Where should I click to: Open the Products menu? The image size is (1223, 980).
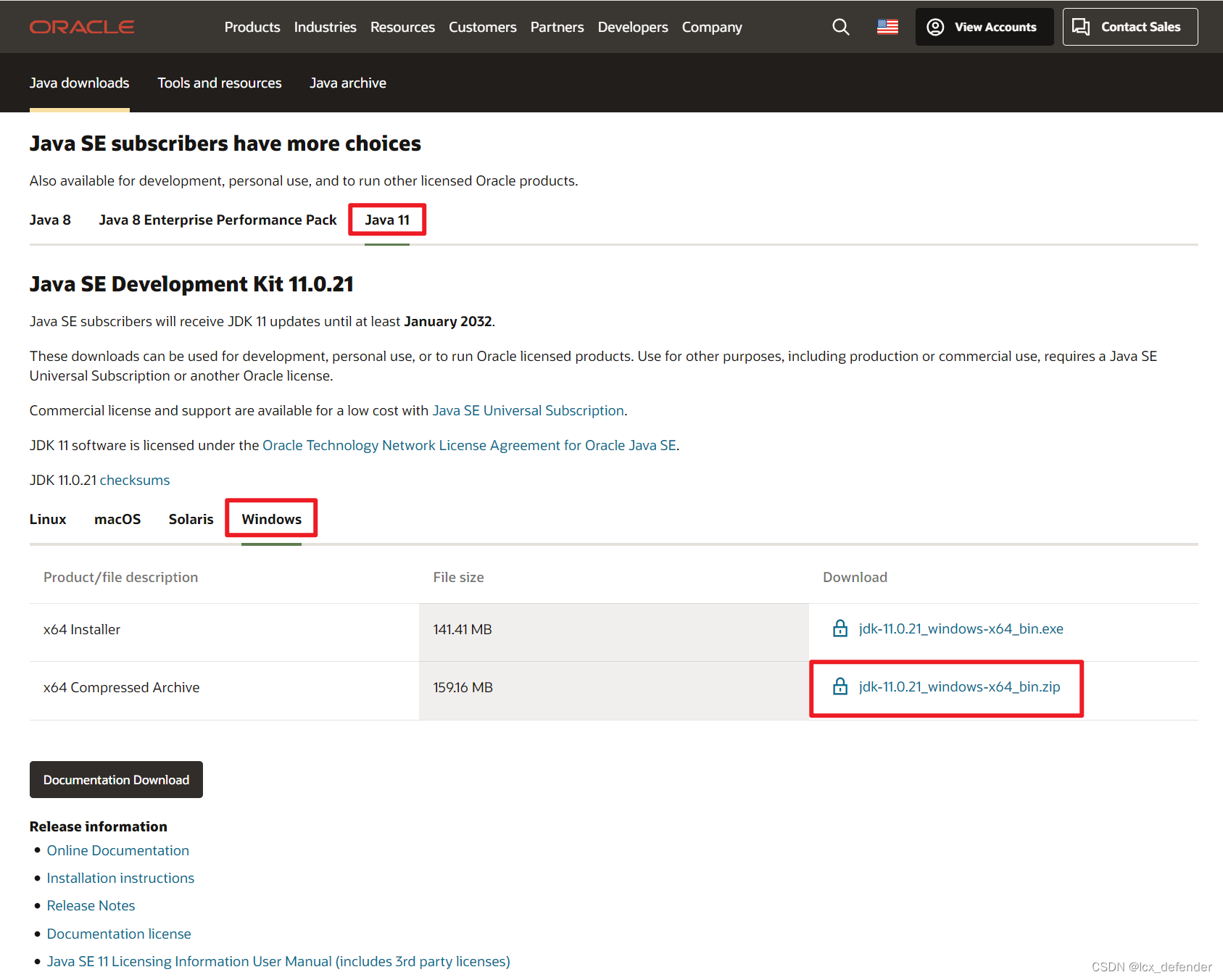[x=252, y=27]
